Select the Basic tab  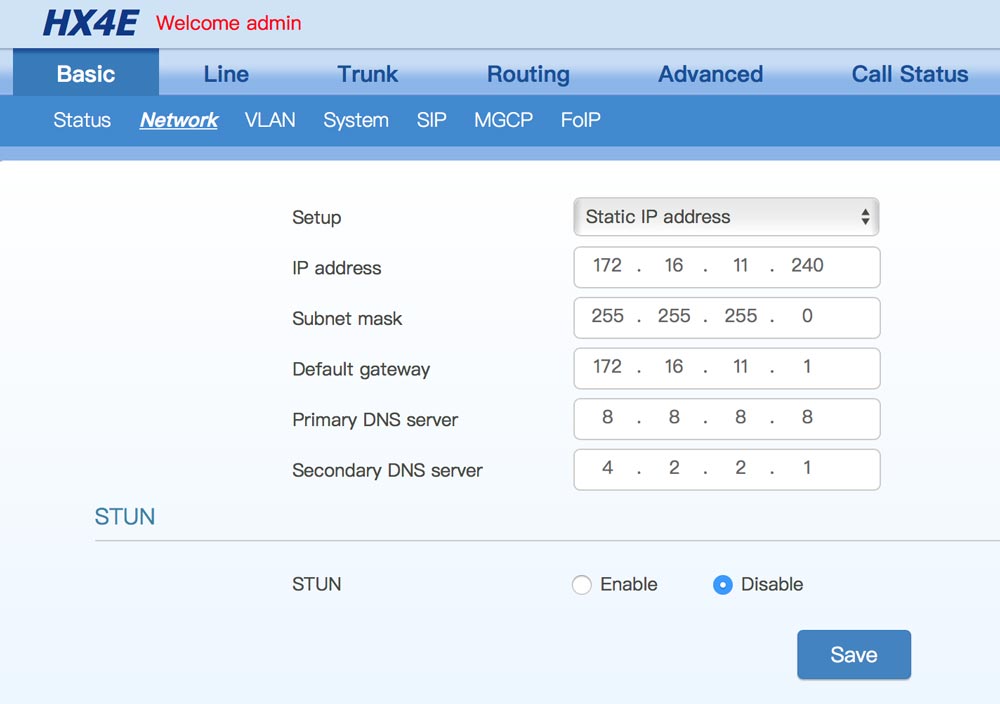pyautogui.click(x=86, y=74)
